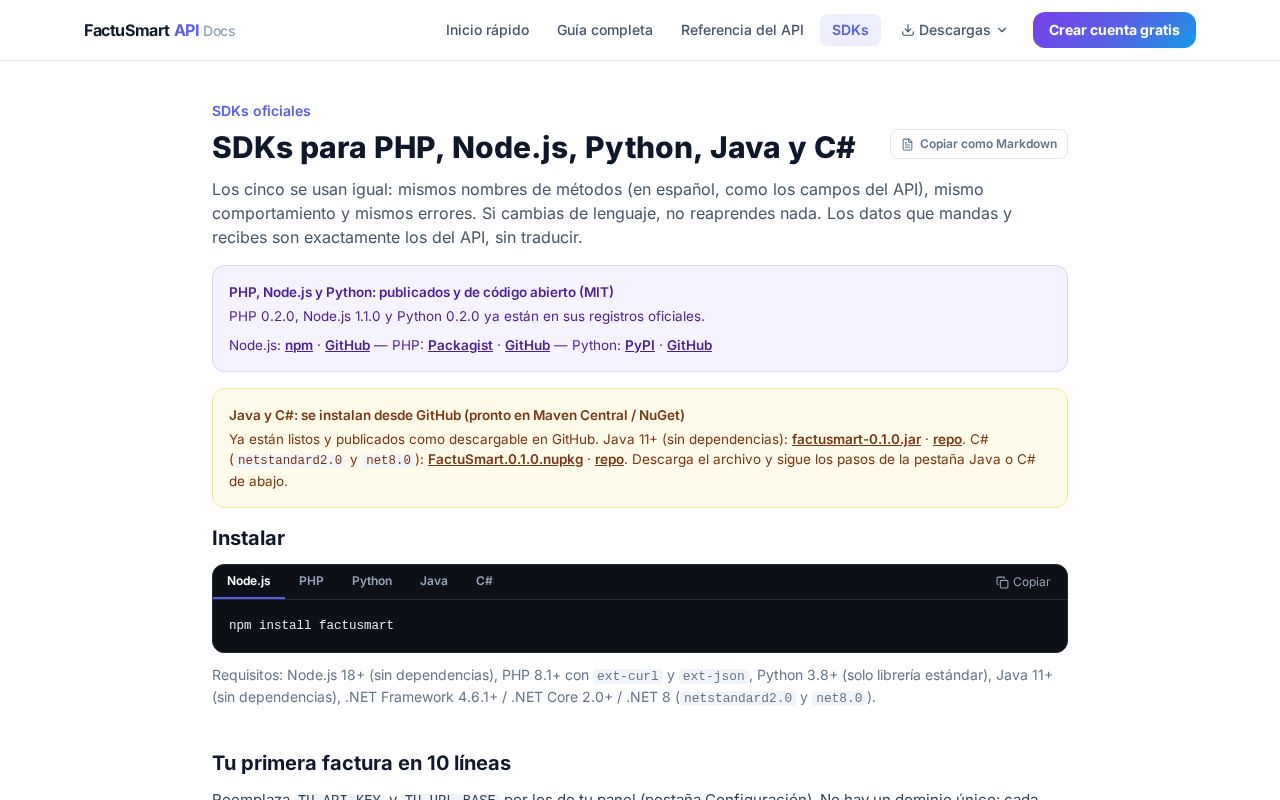Click net8.0 code in yellow notice
The image size is (1280, 800).
[387, 460]
